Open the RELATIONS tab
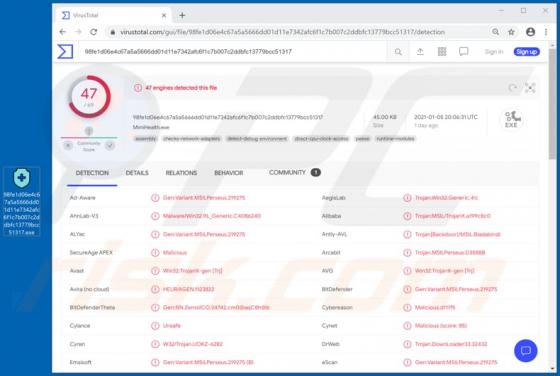The image size is (560, 376). coord(181,173)
